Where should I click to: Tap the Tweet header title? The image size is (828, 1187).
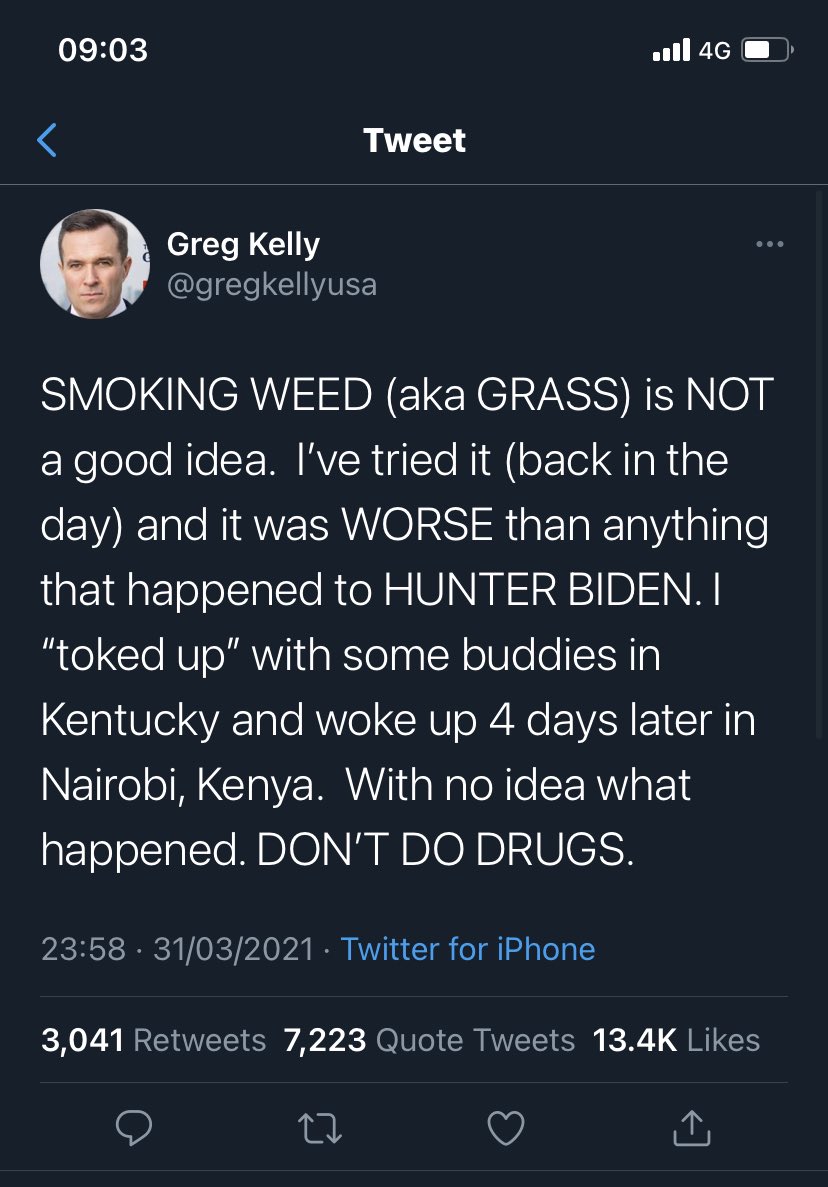(414, 140)
